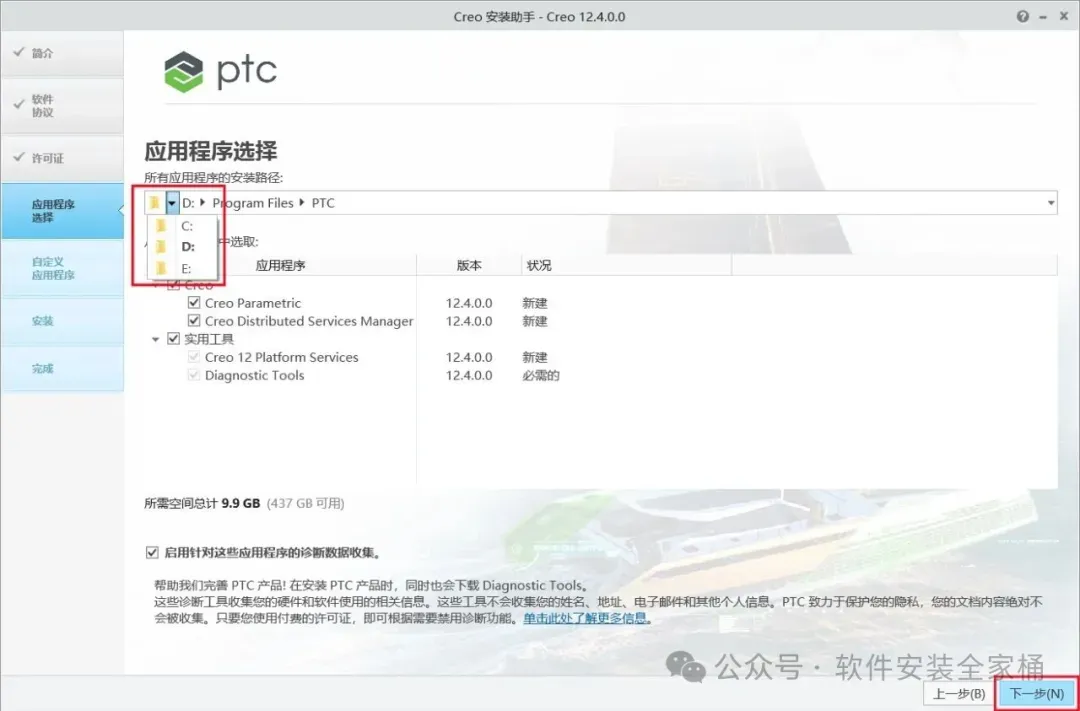Toggle Diagnostic Tools checkbox
Screen dimensions: 1080x711
pyautogui.click(x=194, y=375)
